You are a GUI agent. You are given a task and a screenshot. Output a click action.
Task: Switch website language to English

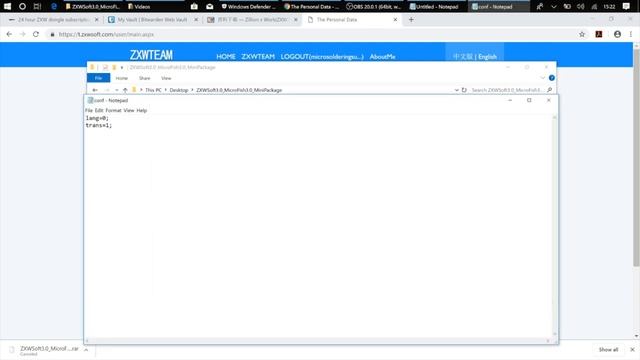(487, 57)
